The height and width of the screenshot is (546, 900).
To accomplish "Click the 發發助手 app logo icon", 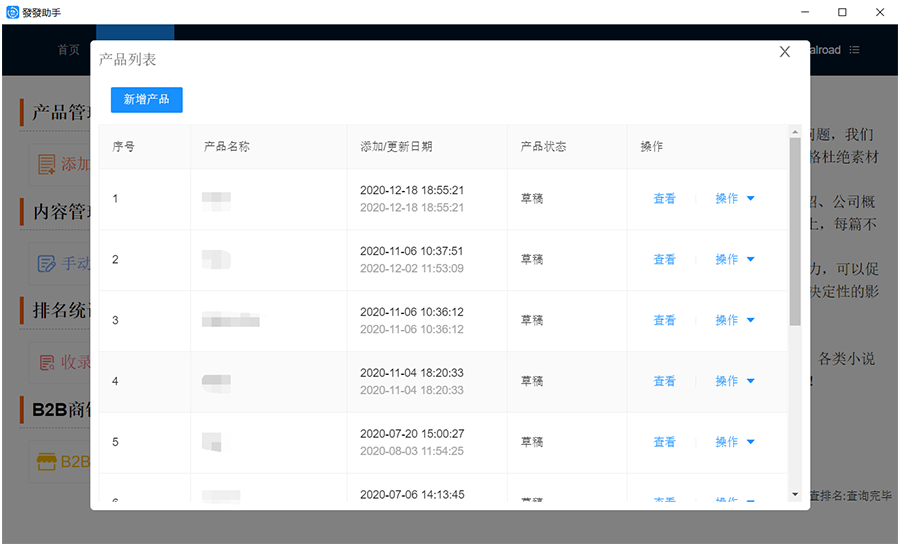I will pyautogui.click(x=13, y=12).
